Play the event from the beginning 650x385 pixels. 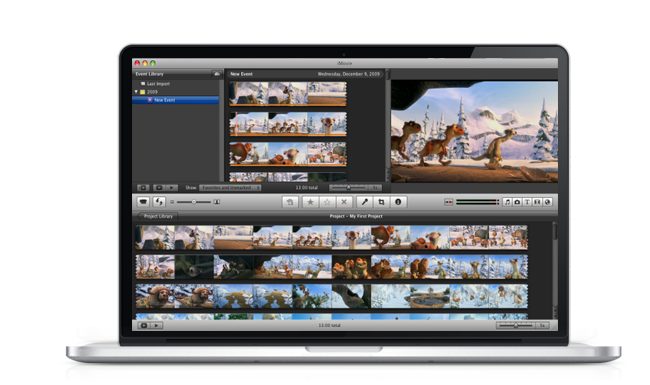pos(171,188)
